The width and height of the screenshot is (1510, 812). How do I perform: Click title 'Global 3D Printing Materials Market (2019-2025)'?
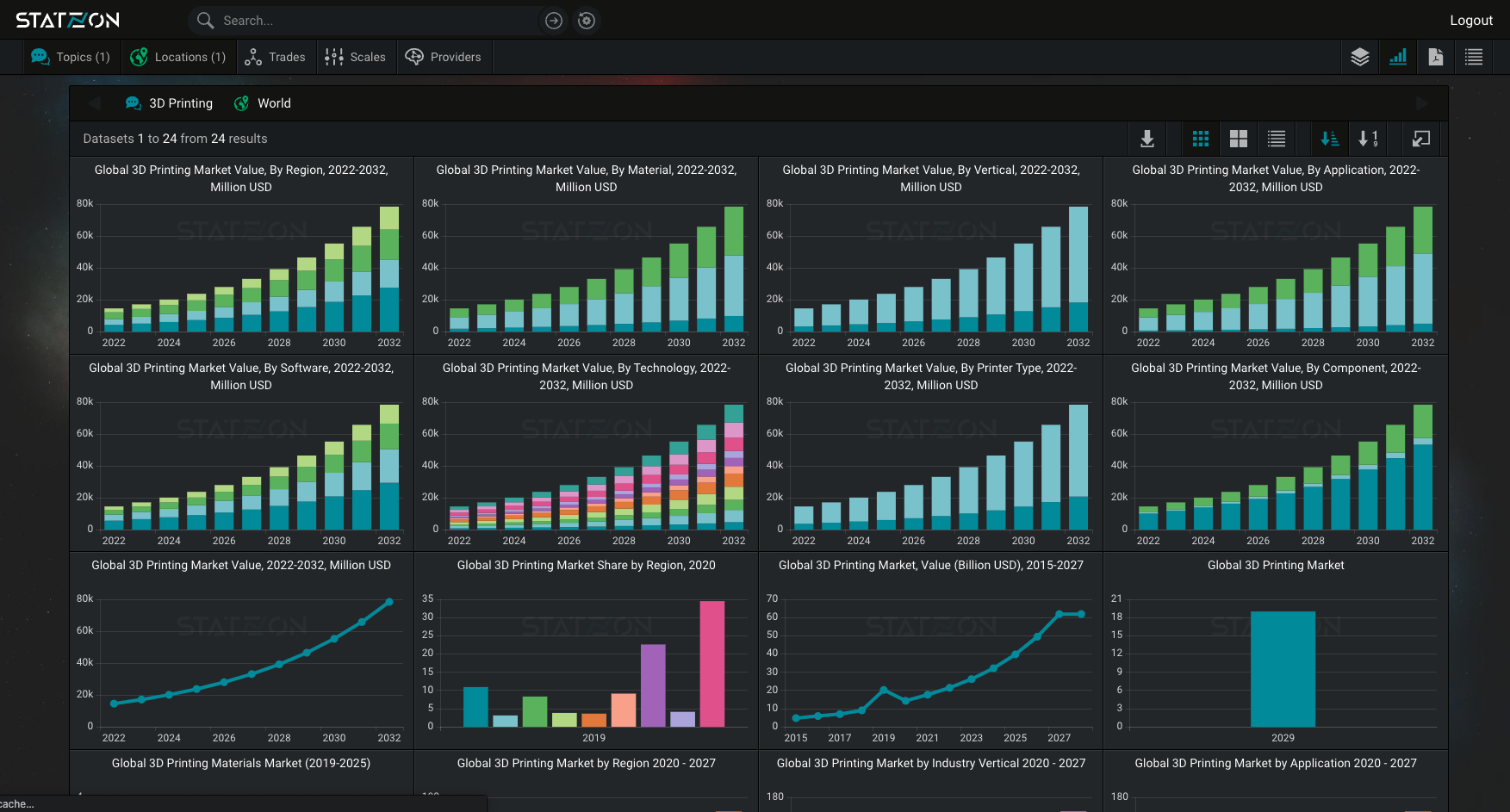click(x=241, y=763)
